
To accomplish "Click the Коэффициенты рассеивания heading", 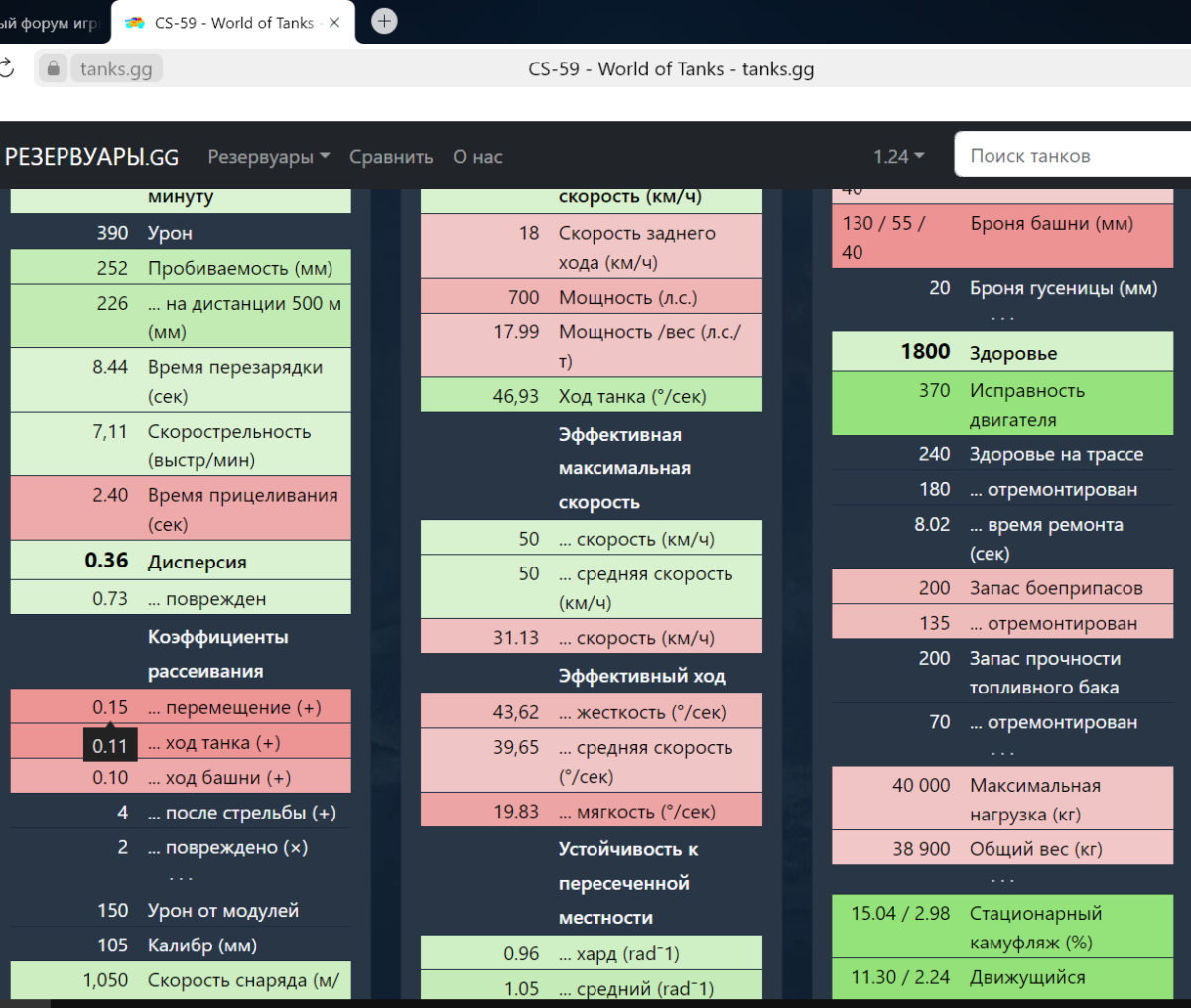I will pos(218,654).
